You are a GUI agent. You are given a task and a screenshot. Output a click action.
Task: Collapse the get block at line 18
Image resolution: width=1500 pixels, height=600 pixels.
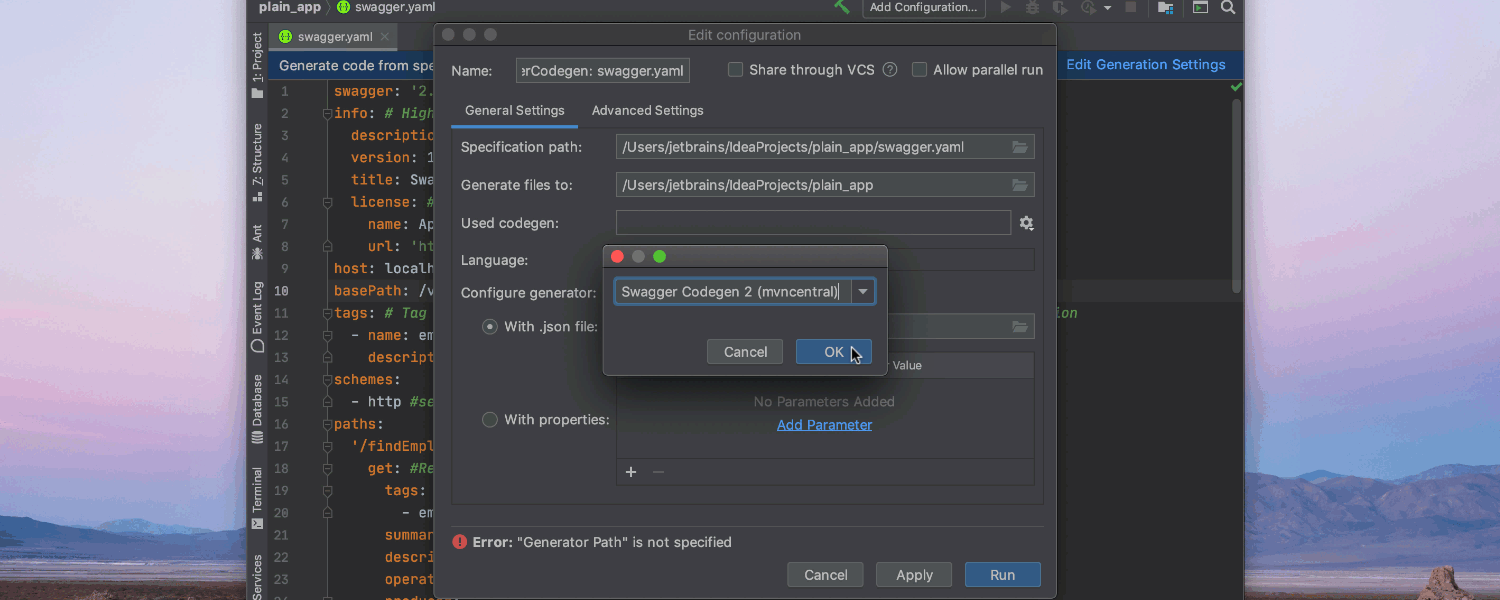tap(327, 468)
